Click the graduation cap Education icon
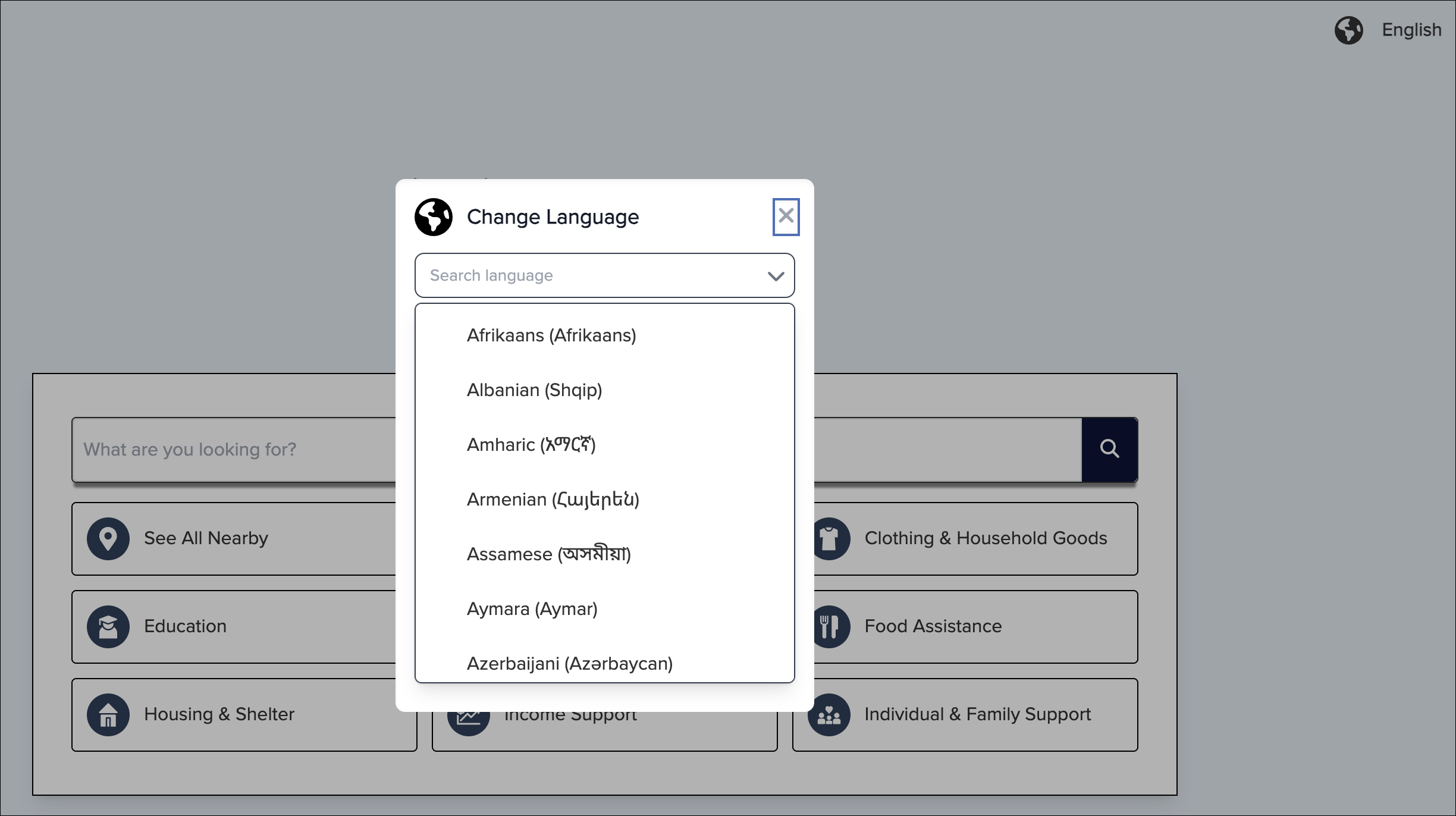 pos(108,626)
